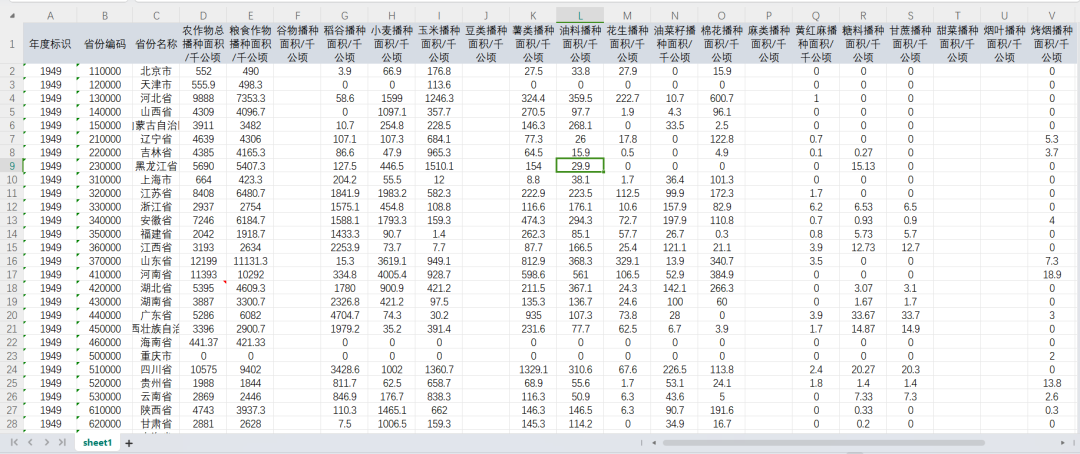Select the cell with value 600.7

point(721,98)
